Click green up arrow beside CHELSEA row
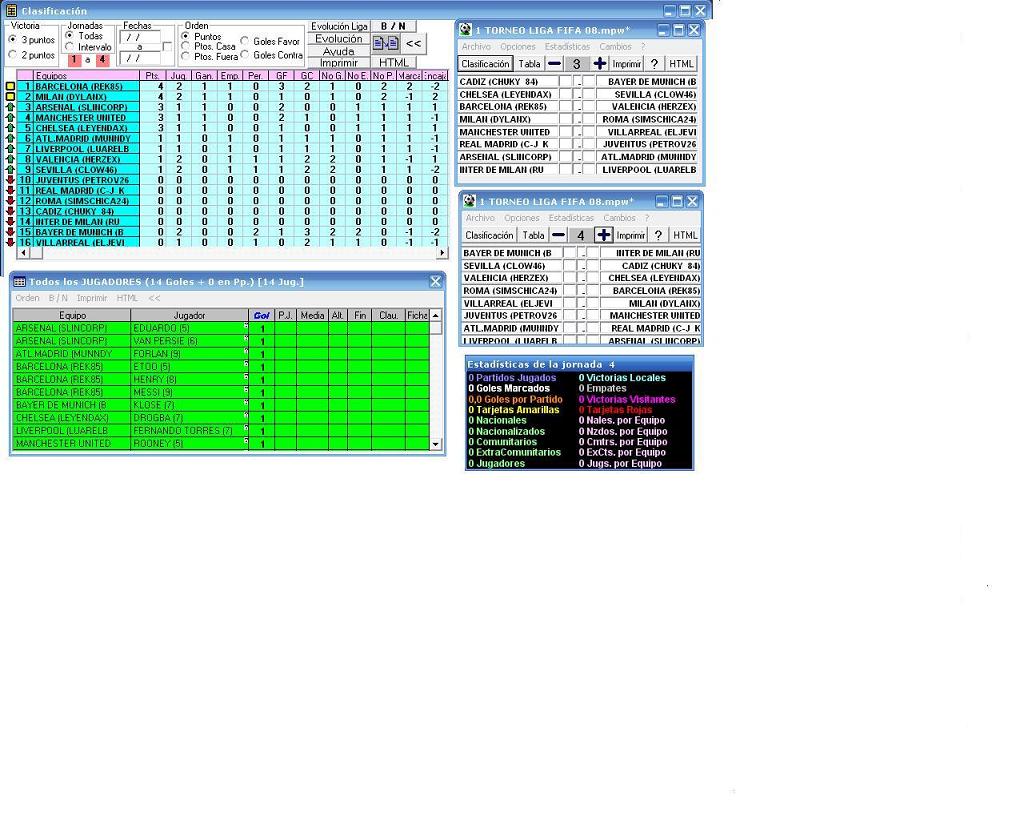The width and height of the screenshot is (1024, 820). coord(10,128)
